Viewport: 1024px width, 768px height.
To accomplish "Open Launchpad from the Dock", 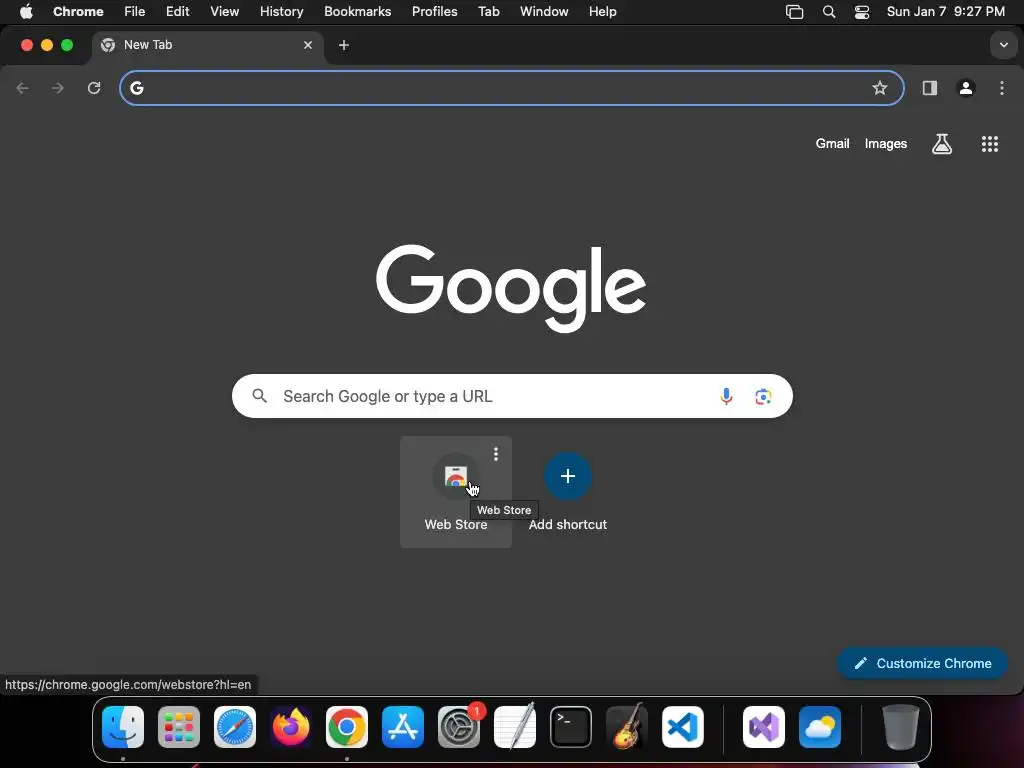I will [179, 727].
